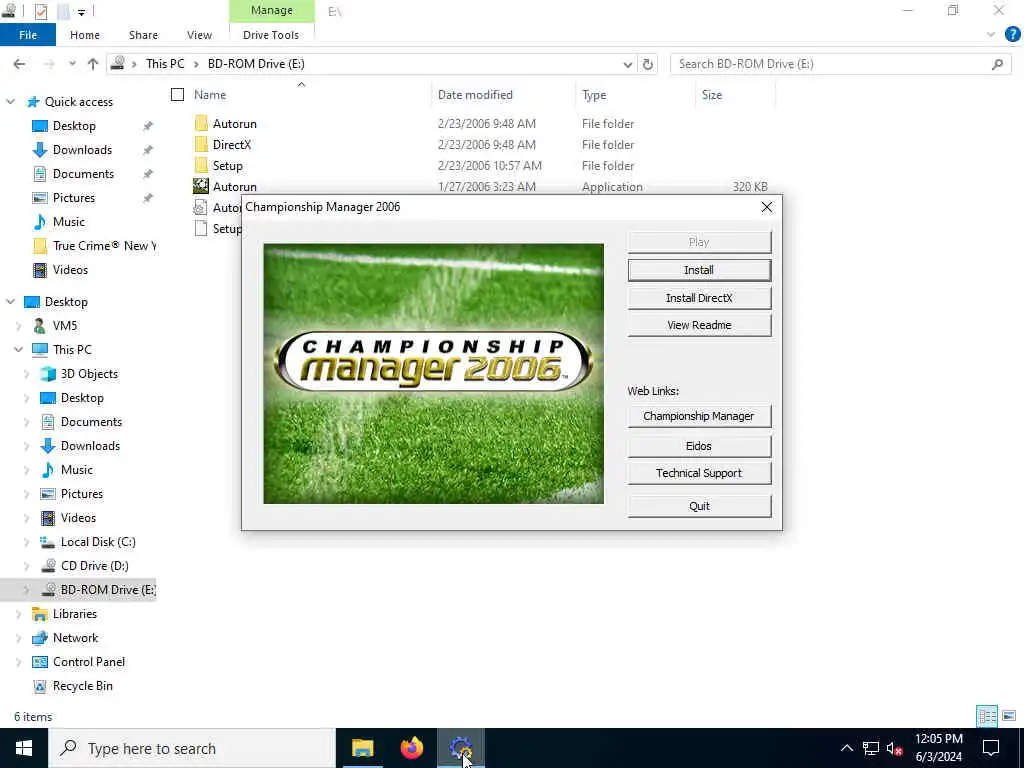Image resolution: width=1024 pixels, height=768 pixels.
Task: Sort by the Name column header
Action: point(210,95)
